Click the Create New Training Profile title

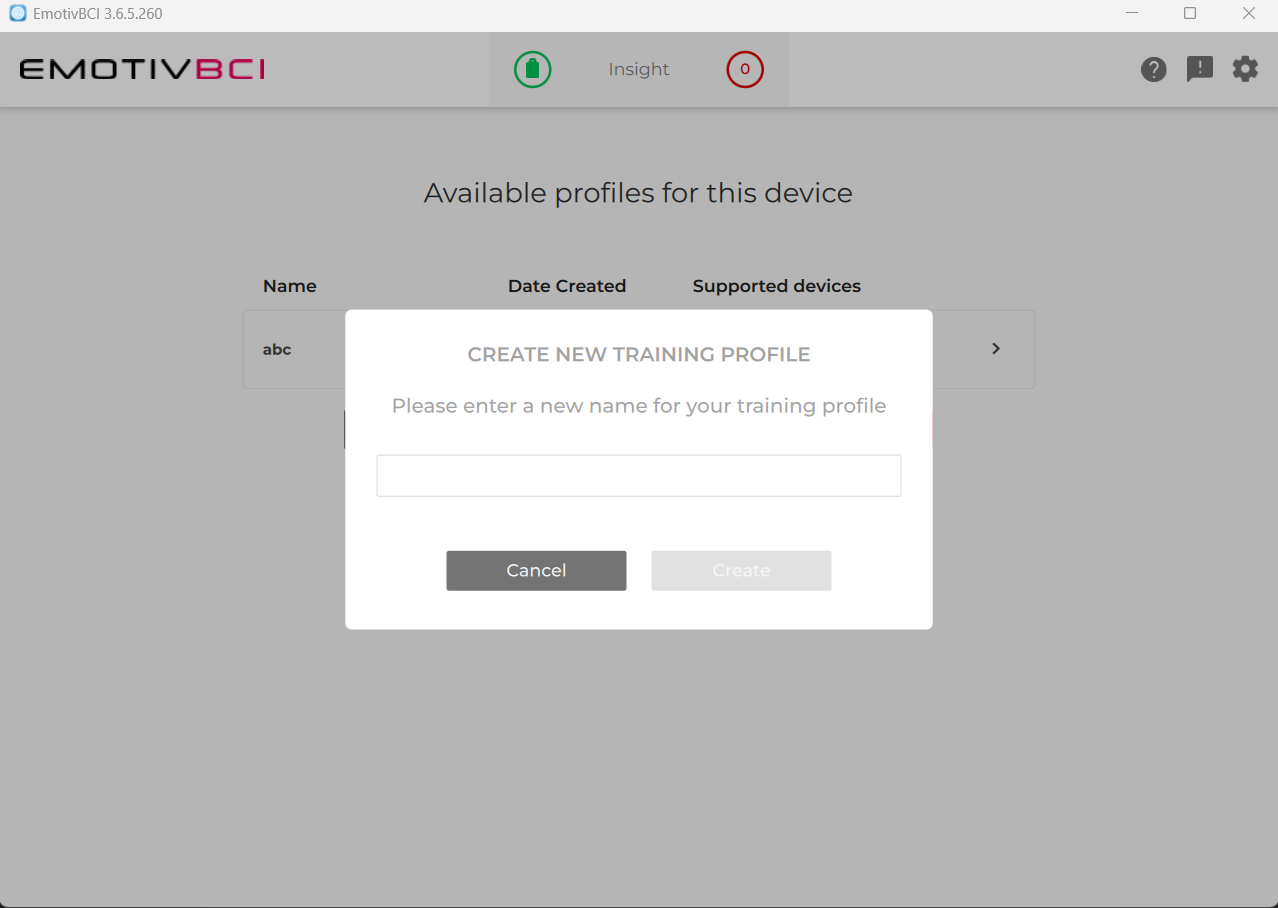point(638,355)
